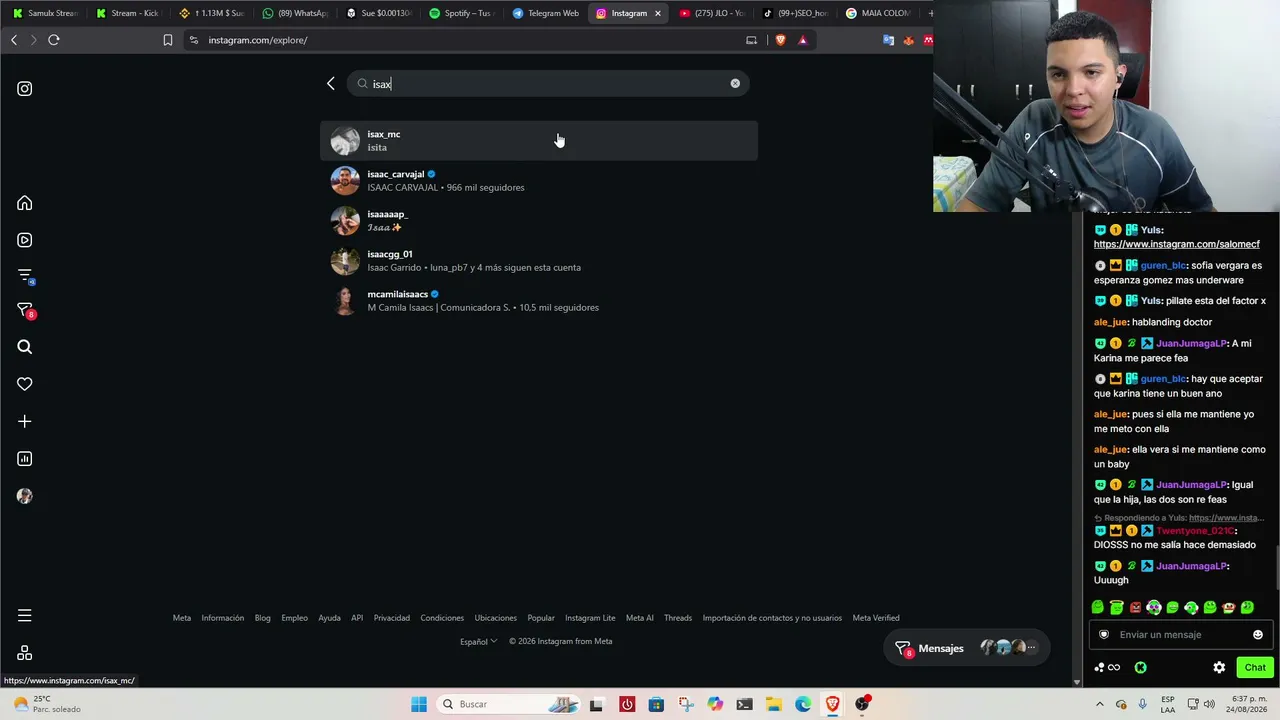Open the isaac_carvajal search result
The width and height of the screenshot is (1280, 720).
click(x=539, y=181)
